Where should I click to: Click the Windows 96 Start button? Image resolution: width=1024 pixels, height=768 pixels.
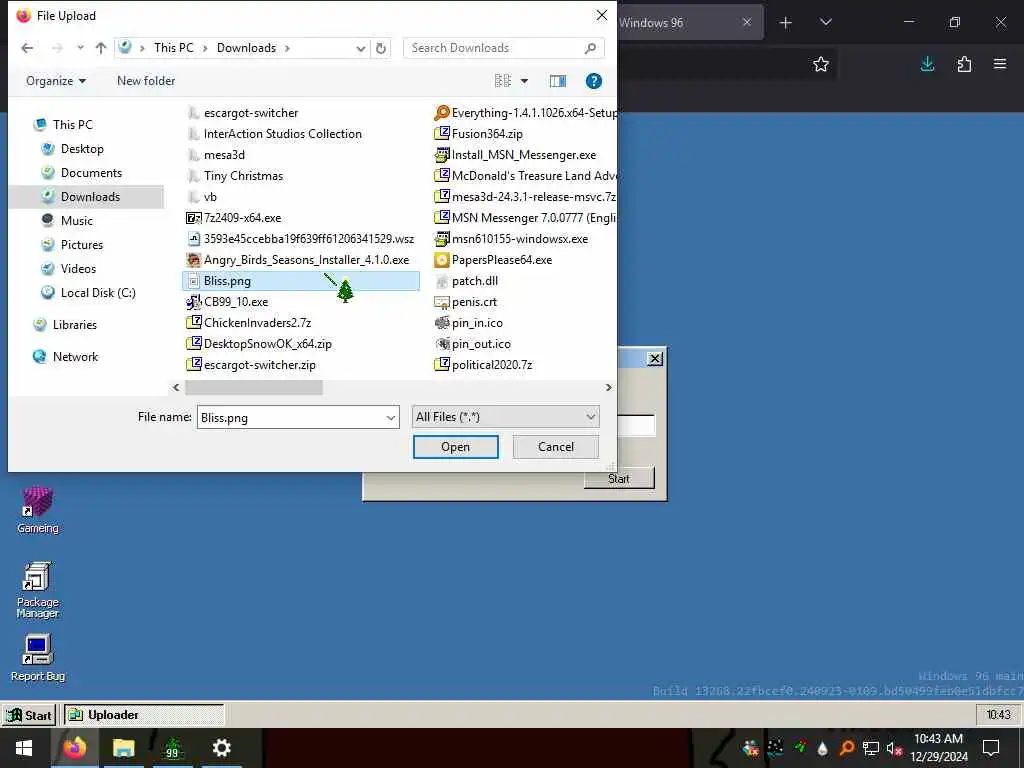29,715
